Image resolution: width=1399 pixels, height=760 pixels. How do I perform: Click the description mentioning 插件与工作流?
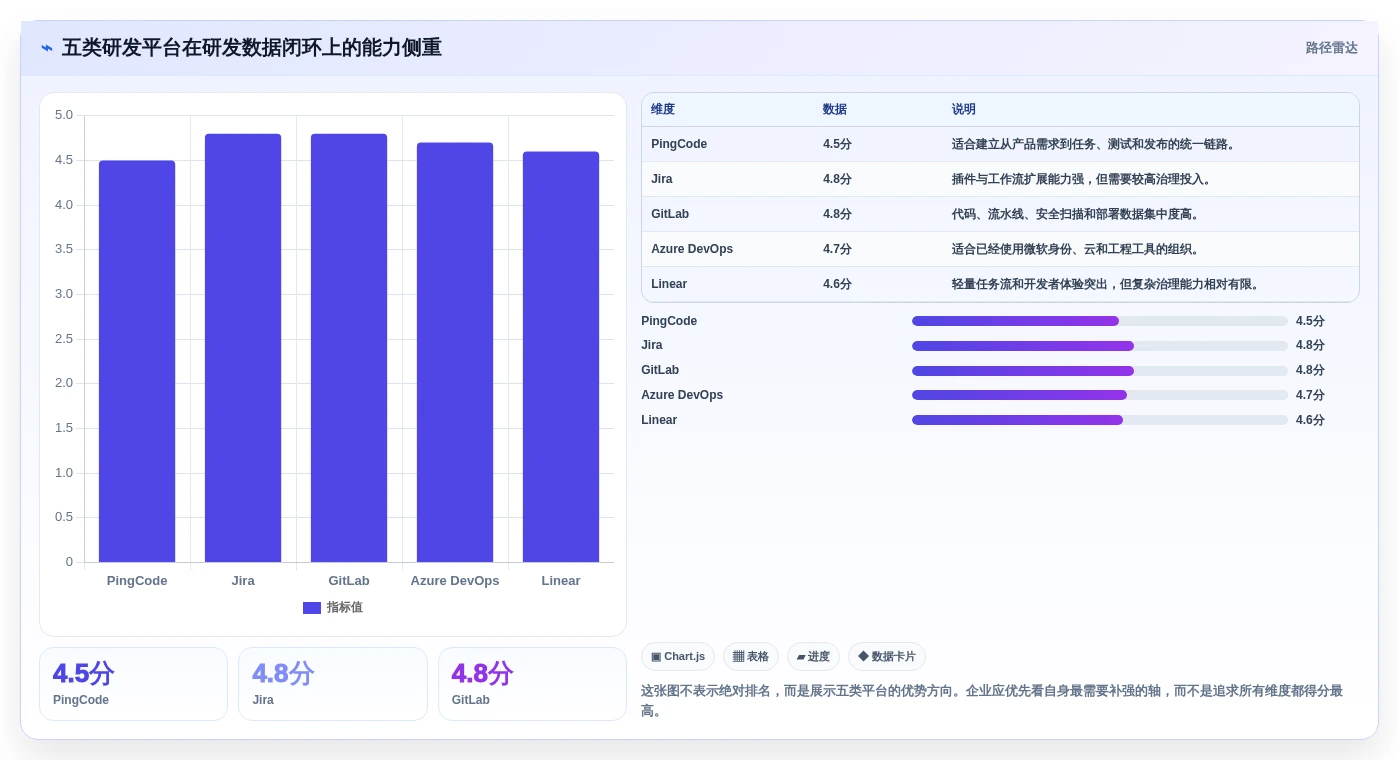[1082, 179]
